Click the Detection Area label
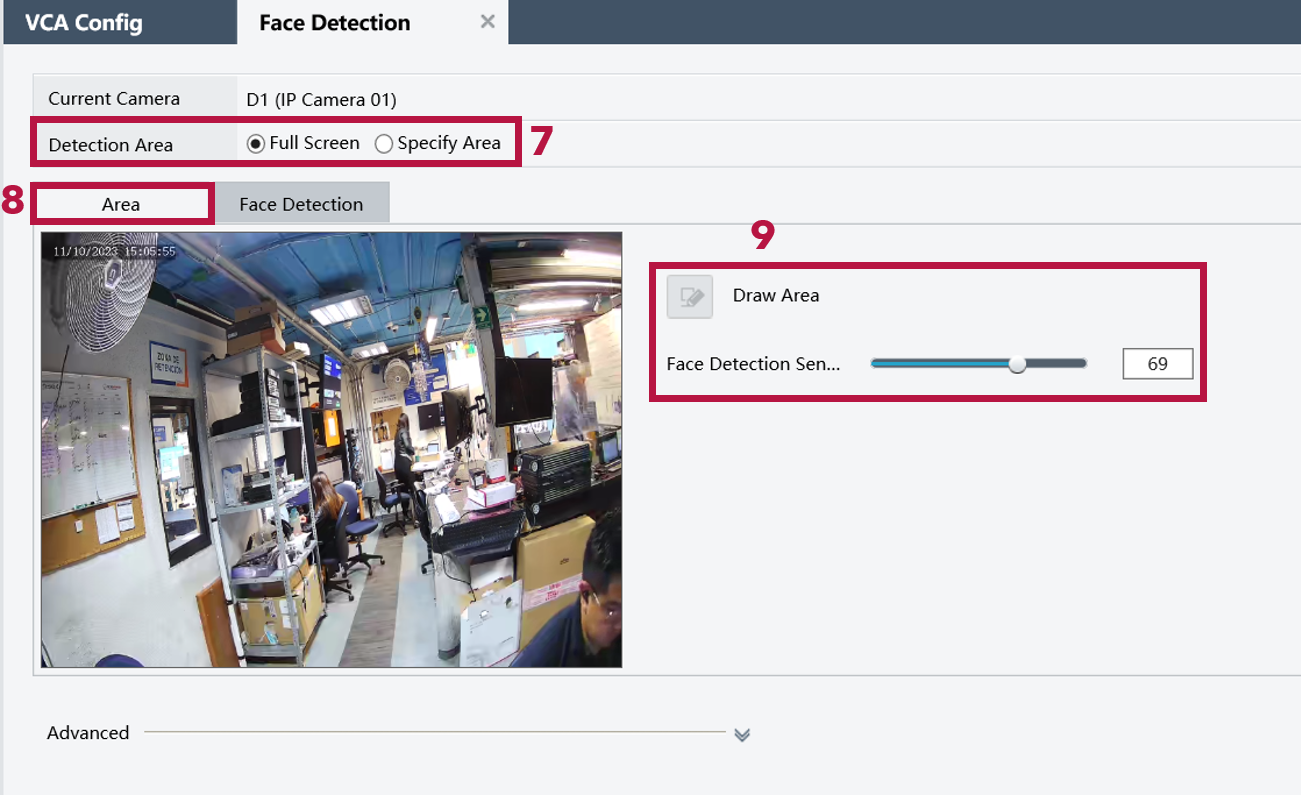The image size is (1301, 795). click(x=111, y=144)
